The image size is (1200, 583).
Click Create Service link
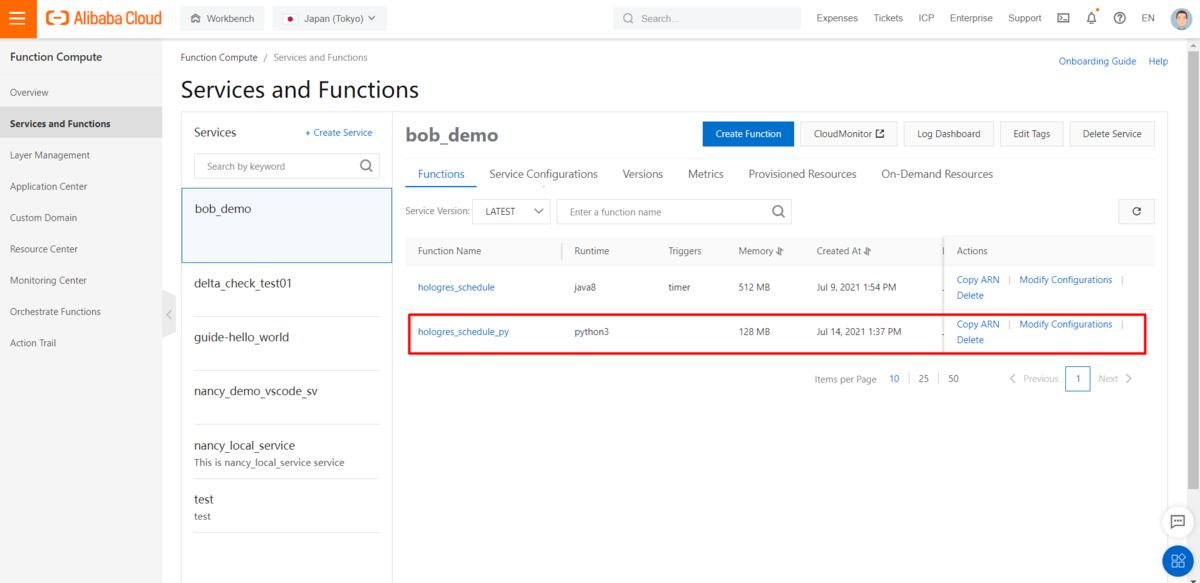(x=339, y=133)
